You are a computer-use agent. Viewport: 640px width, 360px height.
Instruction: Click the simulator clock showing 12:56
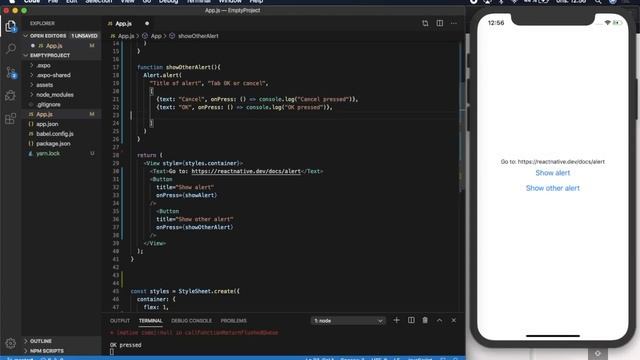pyautogui.click(x=496, y=23)
